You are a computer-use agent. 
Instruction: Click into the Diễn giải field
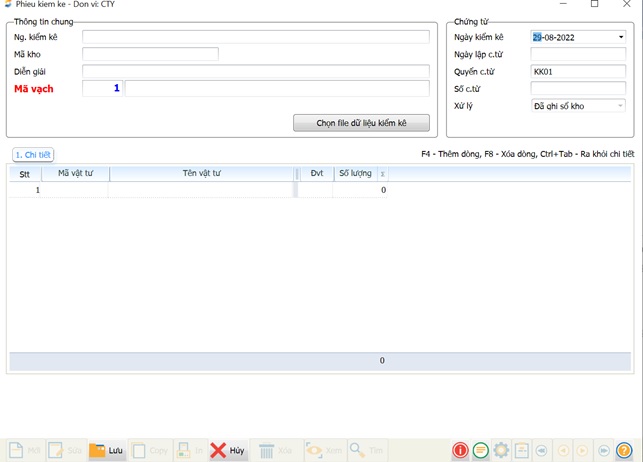click(x=255, y=72)
